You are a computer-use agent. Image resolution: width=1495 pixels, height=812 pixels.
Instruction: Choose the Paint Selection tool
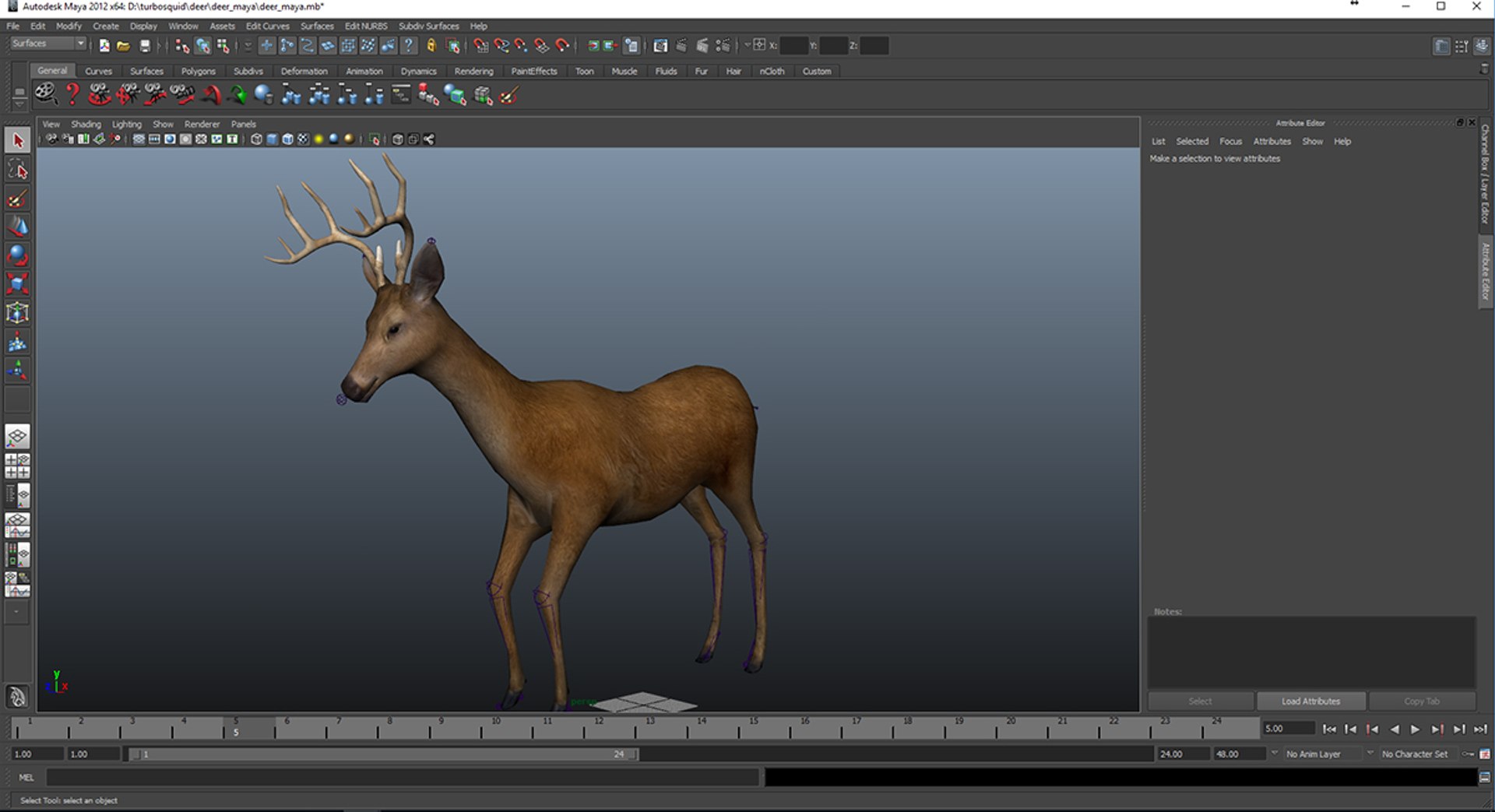17,199
